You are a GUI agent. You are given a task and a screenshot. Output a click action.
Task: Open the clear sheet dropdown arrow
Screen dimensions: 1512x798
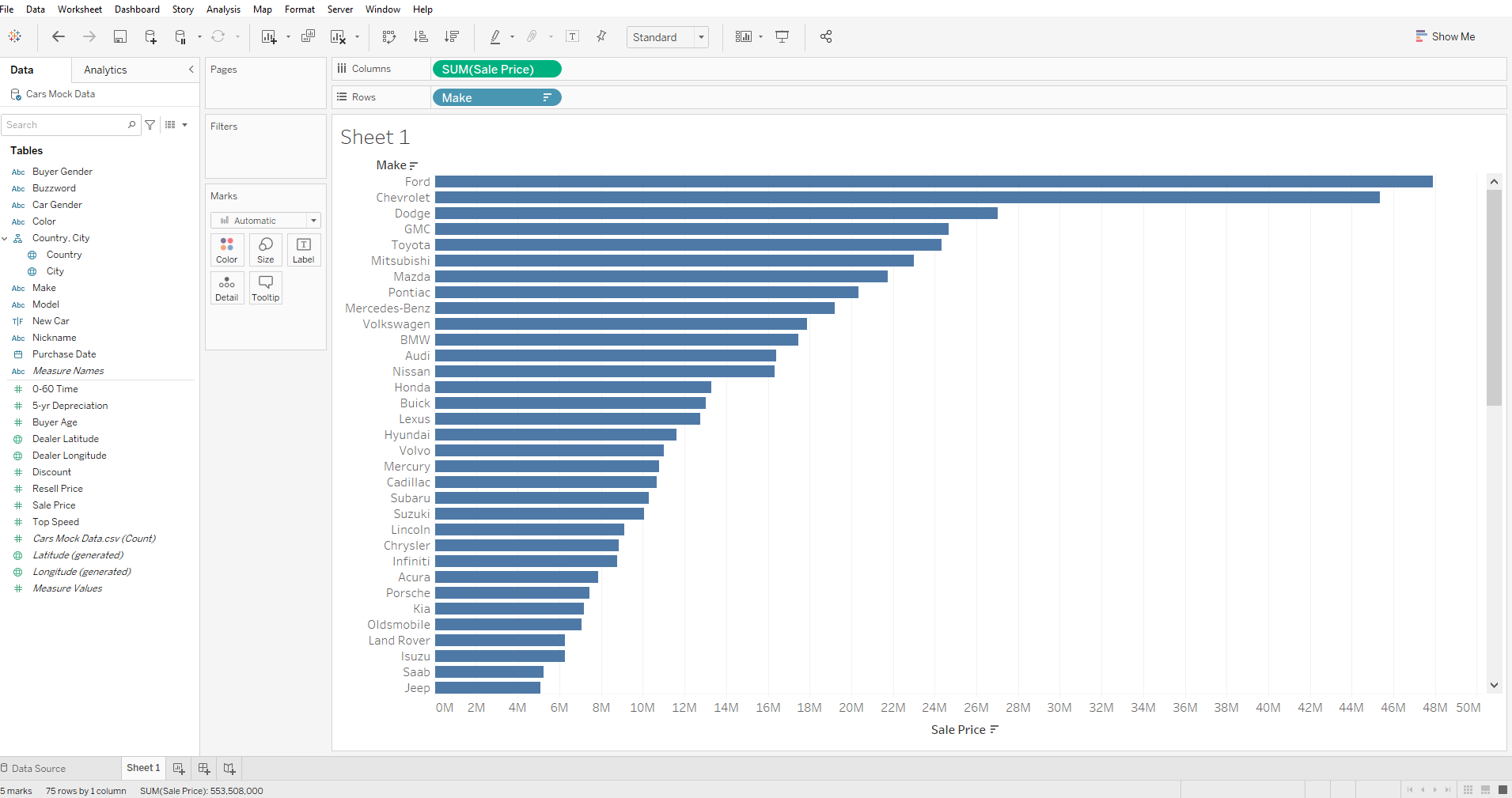click(357, 37)
